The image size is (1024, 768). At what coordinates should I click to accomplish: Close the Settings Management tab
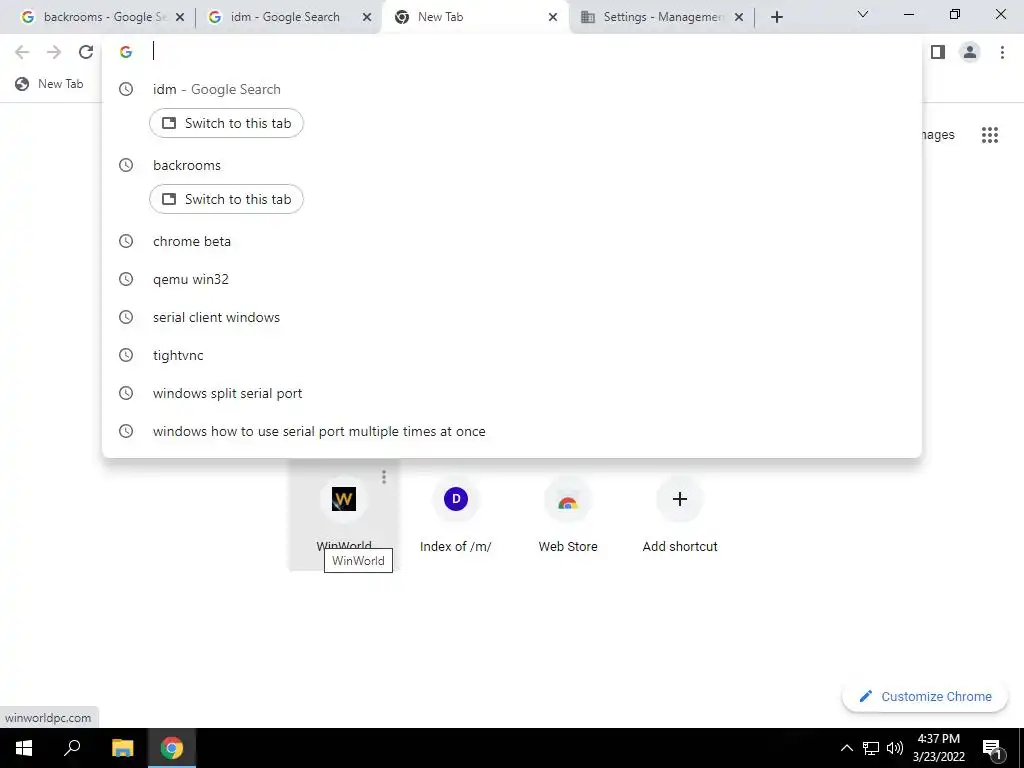click(739, 17)
